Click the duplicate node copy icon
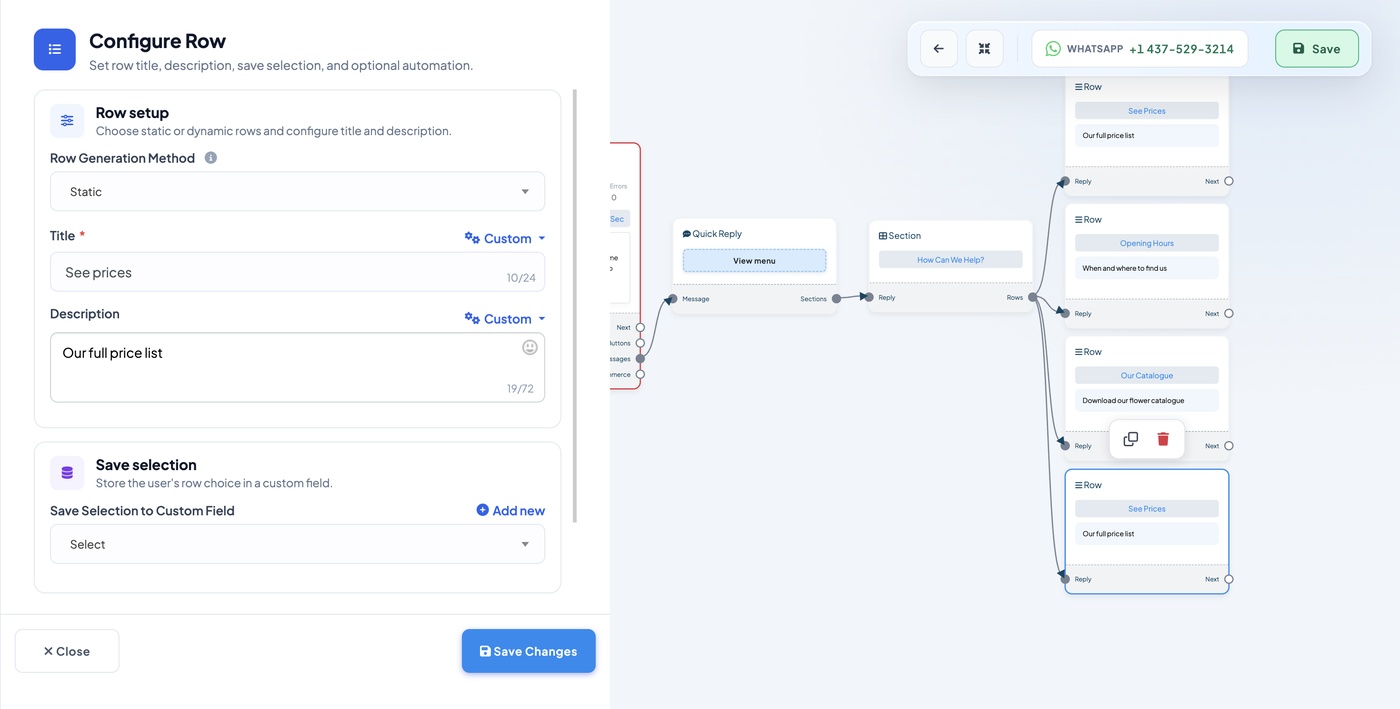Image resolution: width=1400 pixels, height=709 pixels. pyautogui.click(x=1130, y=439)
